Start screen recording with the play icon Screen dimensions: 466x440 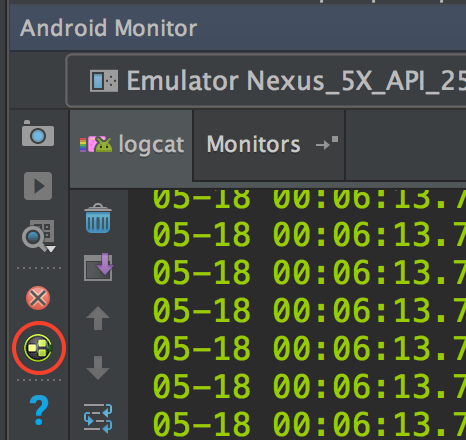[x=38, y=186]
